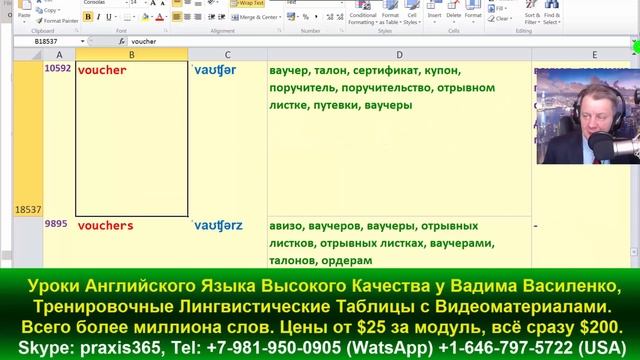Apply Comma Style format

(316, 17)
